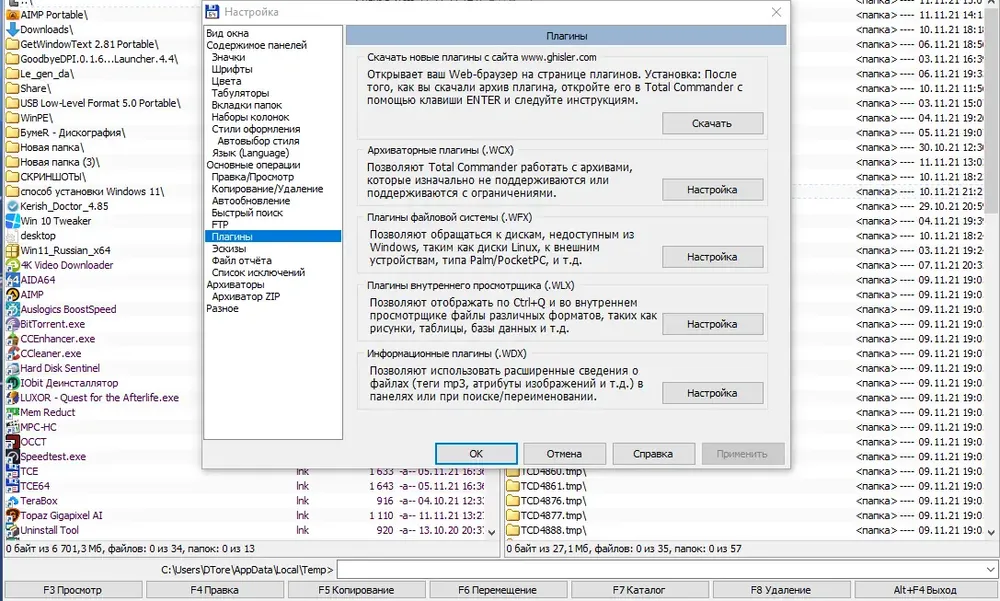
Task: Open the 'Разное' settings category
Action: point(223,309)
